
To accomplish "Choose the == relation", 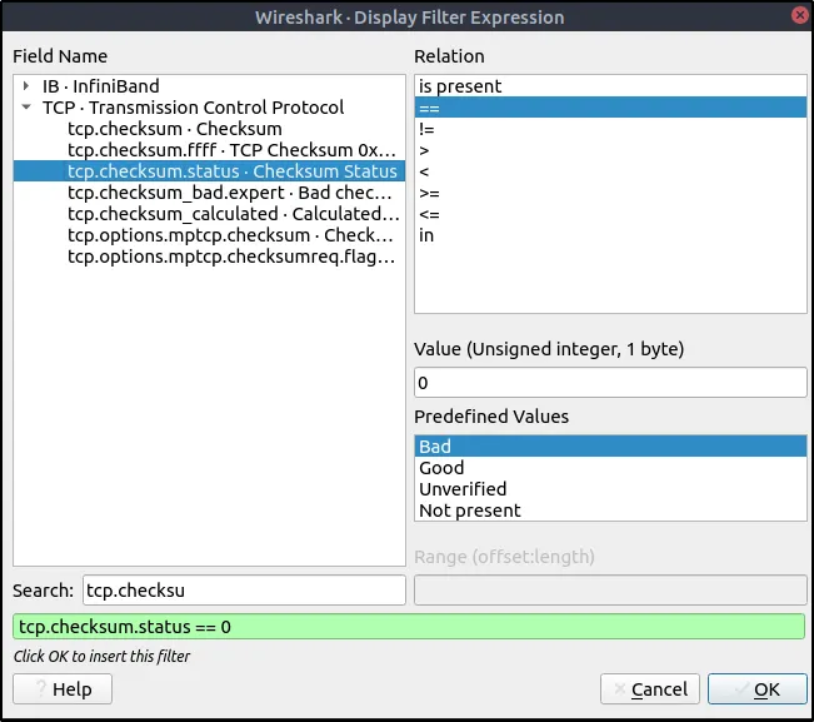I will 610,107.
